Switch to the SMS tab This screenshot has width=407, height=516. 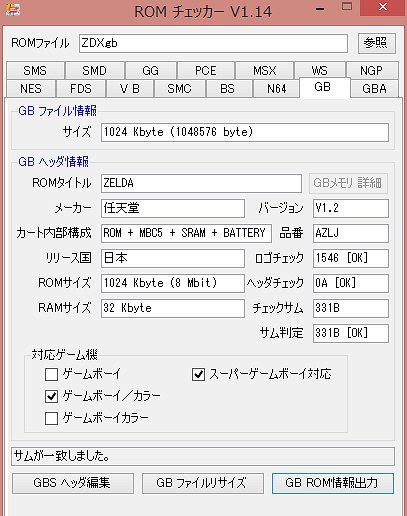click(35, 71)
